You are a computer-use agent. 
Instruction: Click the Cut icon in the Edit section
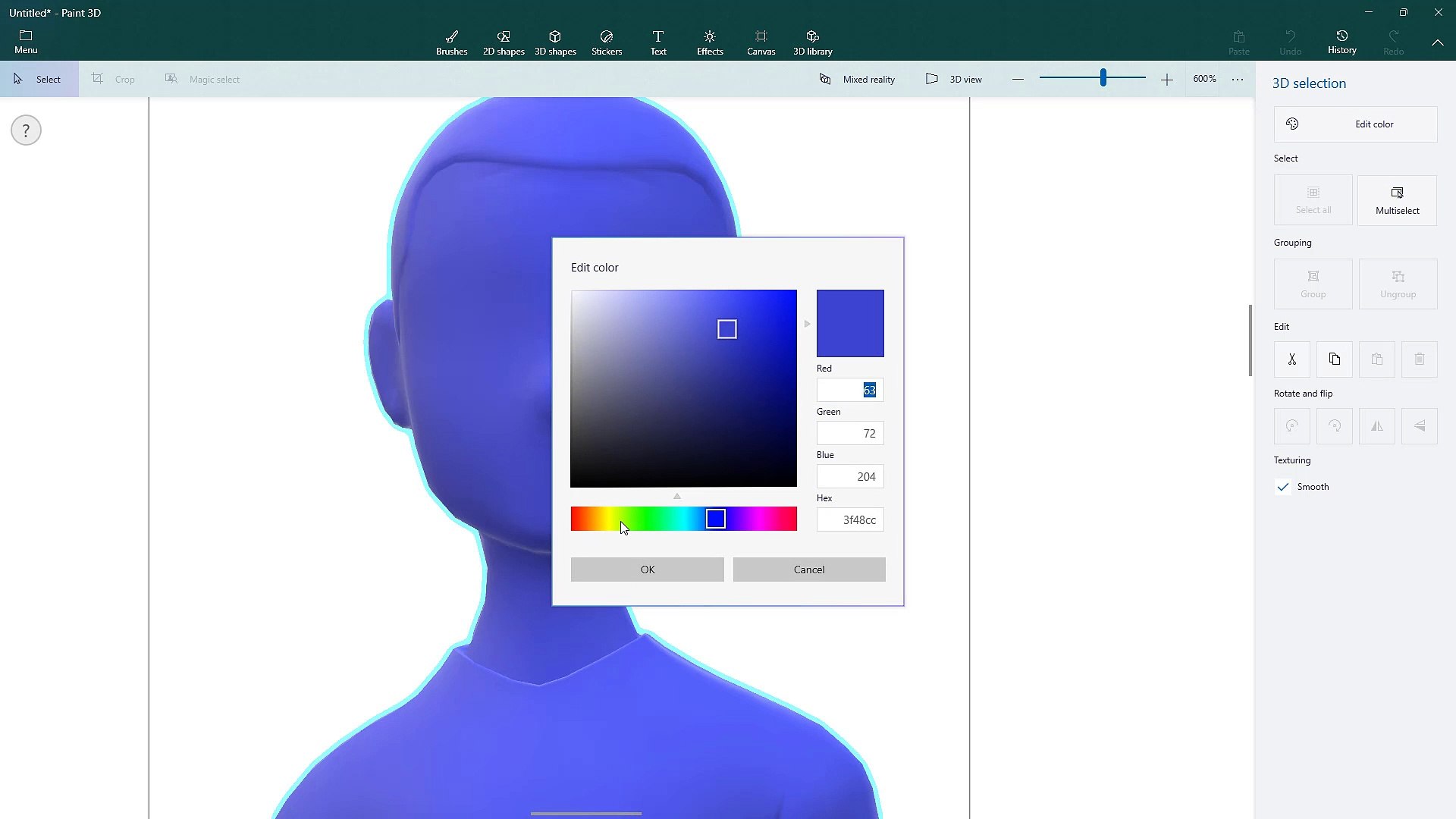tap(1291, 359)
